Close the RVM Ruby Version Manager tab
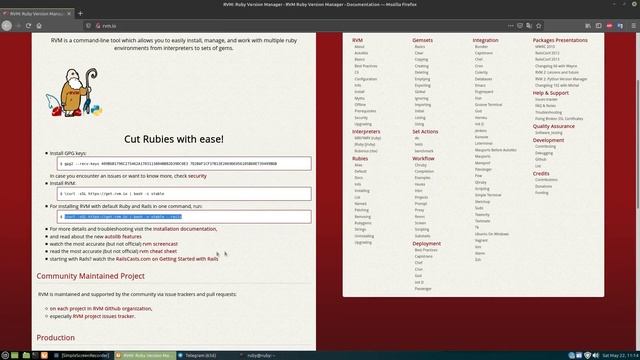The height and width of the screenshot is (360, 640). pyautogui.click(x=69, y=13)
